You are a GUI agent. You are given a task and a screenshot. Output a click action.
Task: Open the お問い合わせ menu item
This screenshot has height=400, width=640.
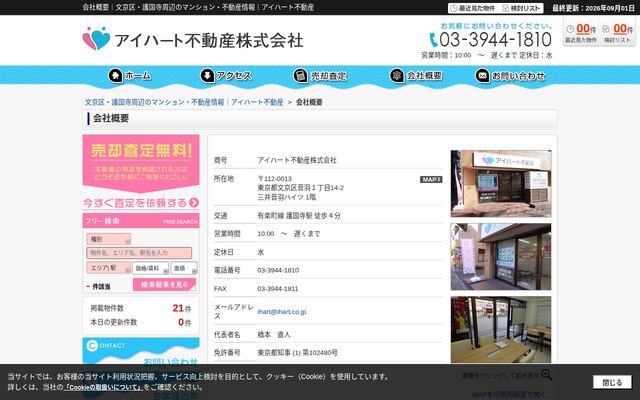tap(510, 76)
